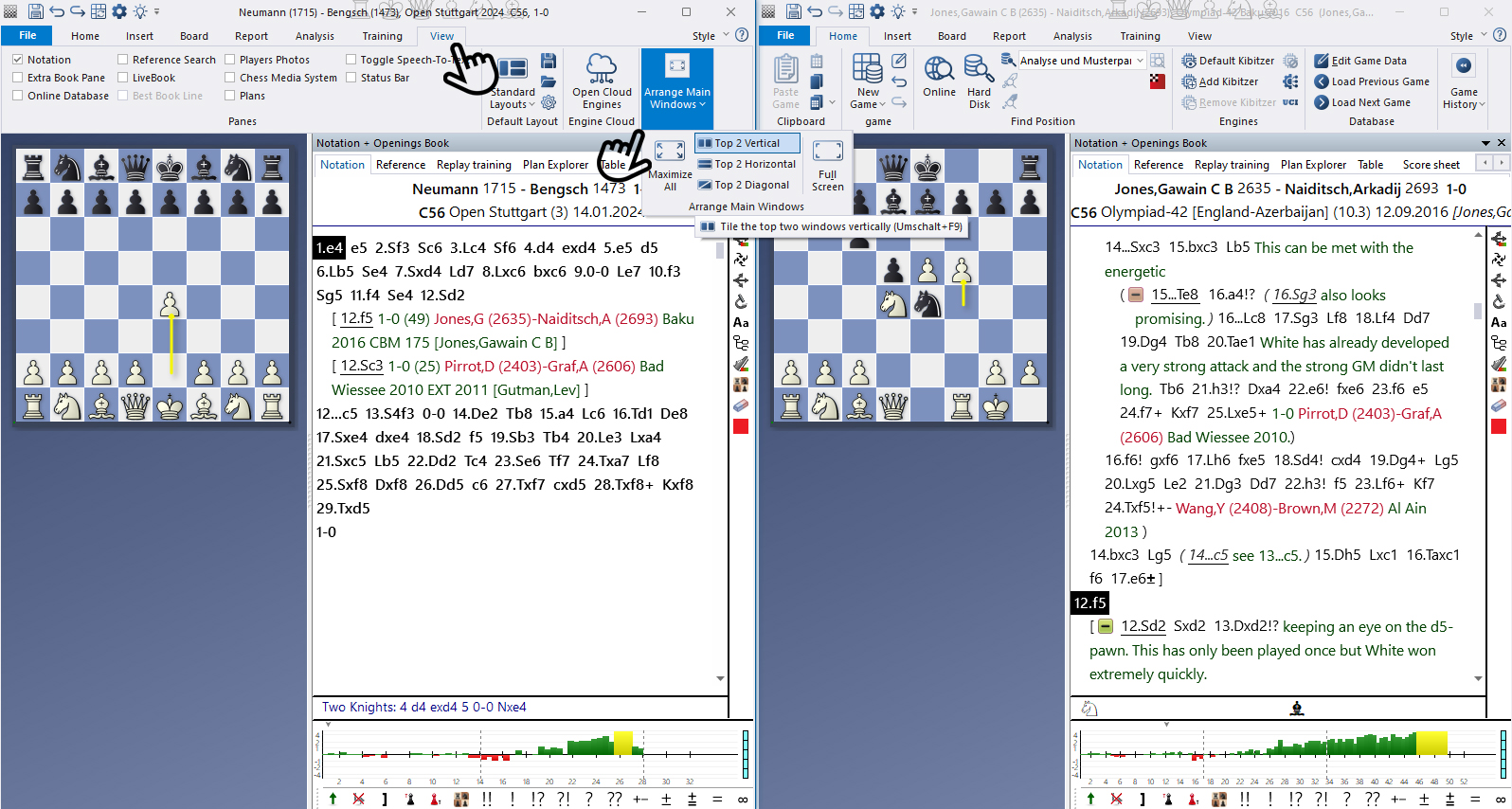This screenshot has height=809, width=1512.
Task: Open the Hard Disk database search
Action: click(979, 69)
